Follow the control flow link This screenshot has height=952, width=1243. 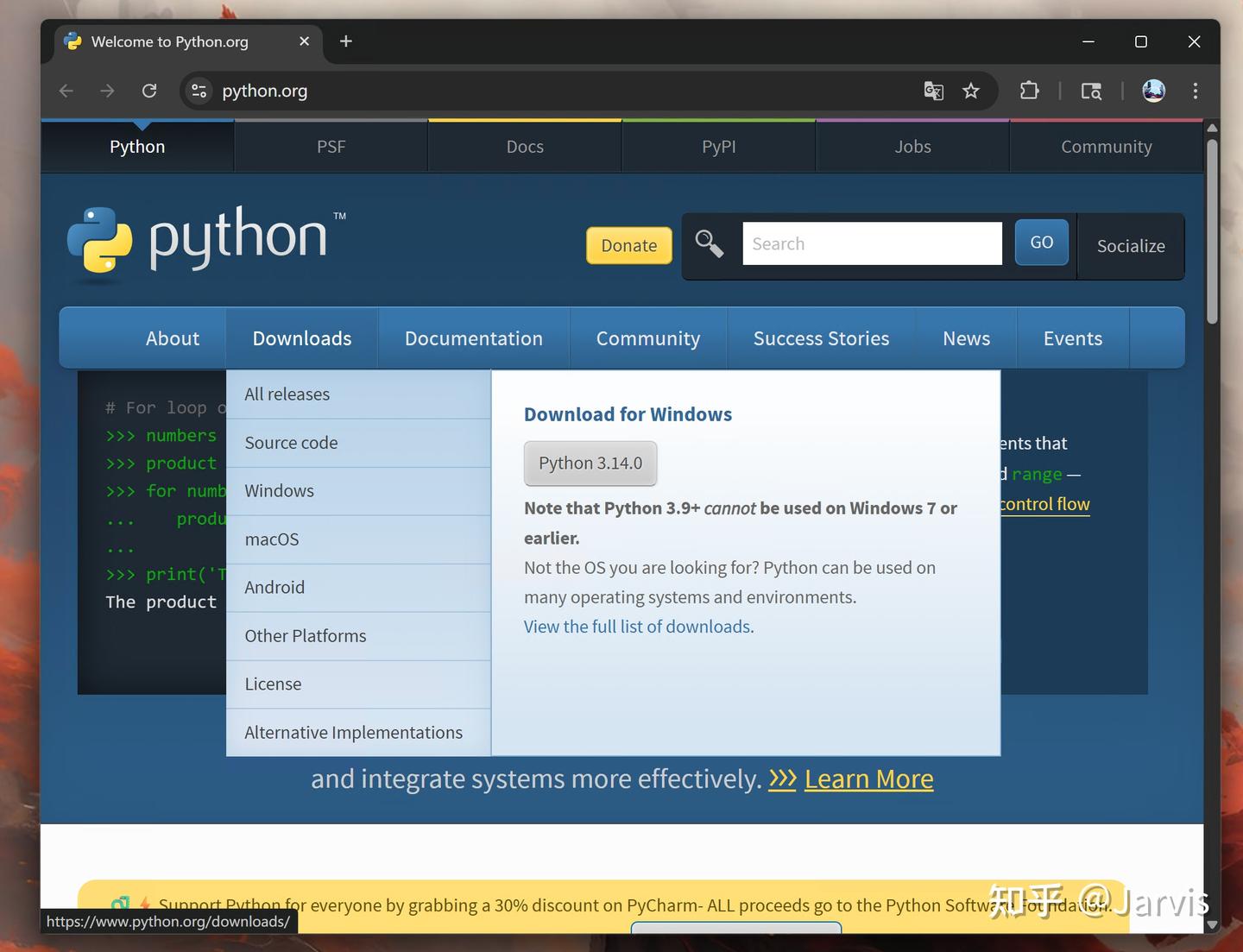click(x=1045, y=504)
